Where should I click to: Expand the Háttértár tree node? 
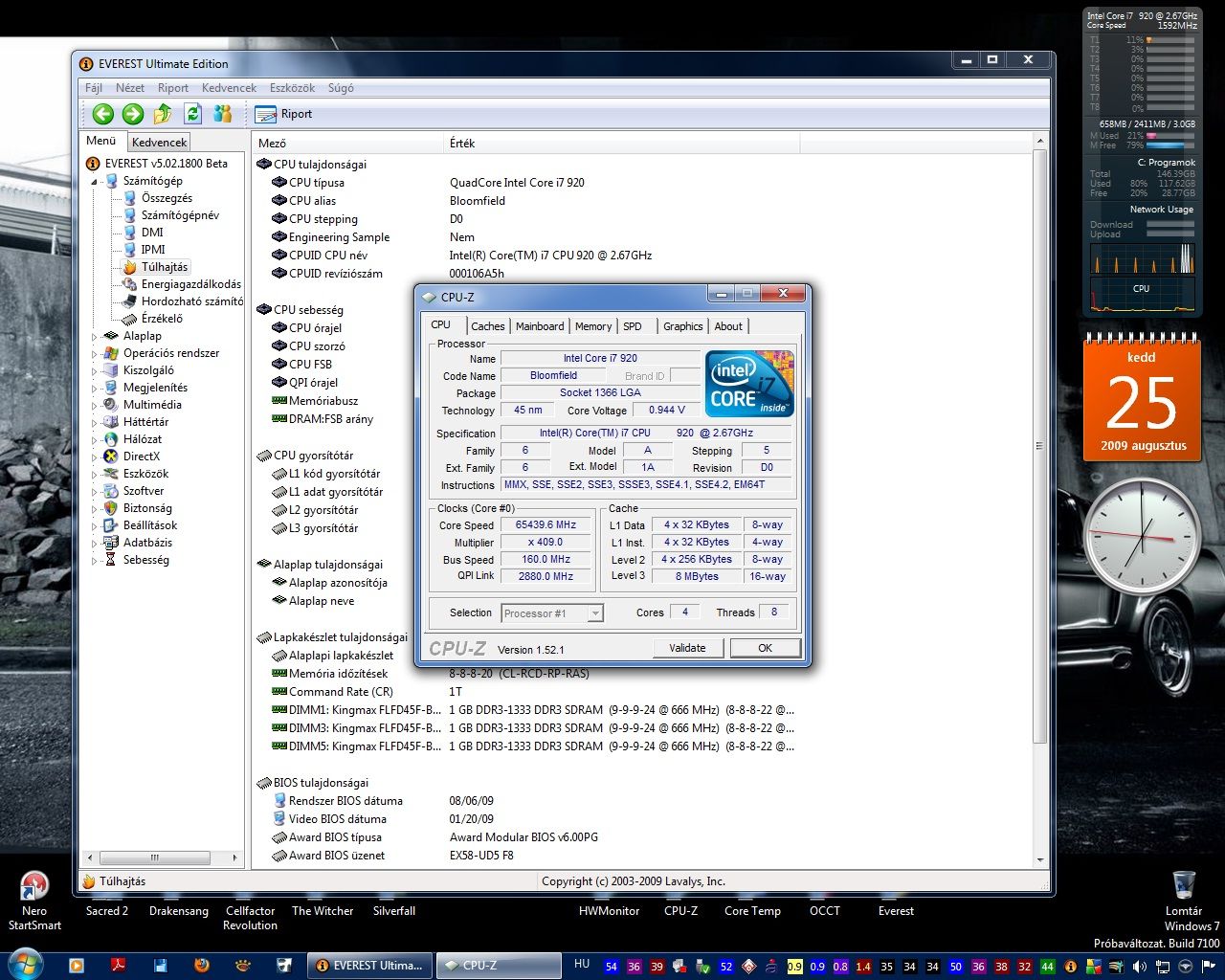[x=95, y=422]
